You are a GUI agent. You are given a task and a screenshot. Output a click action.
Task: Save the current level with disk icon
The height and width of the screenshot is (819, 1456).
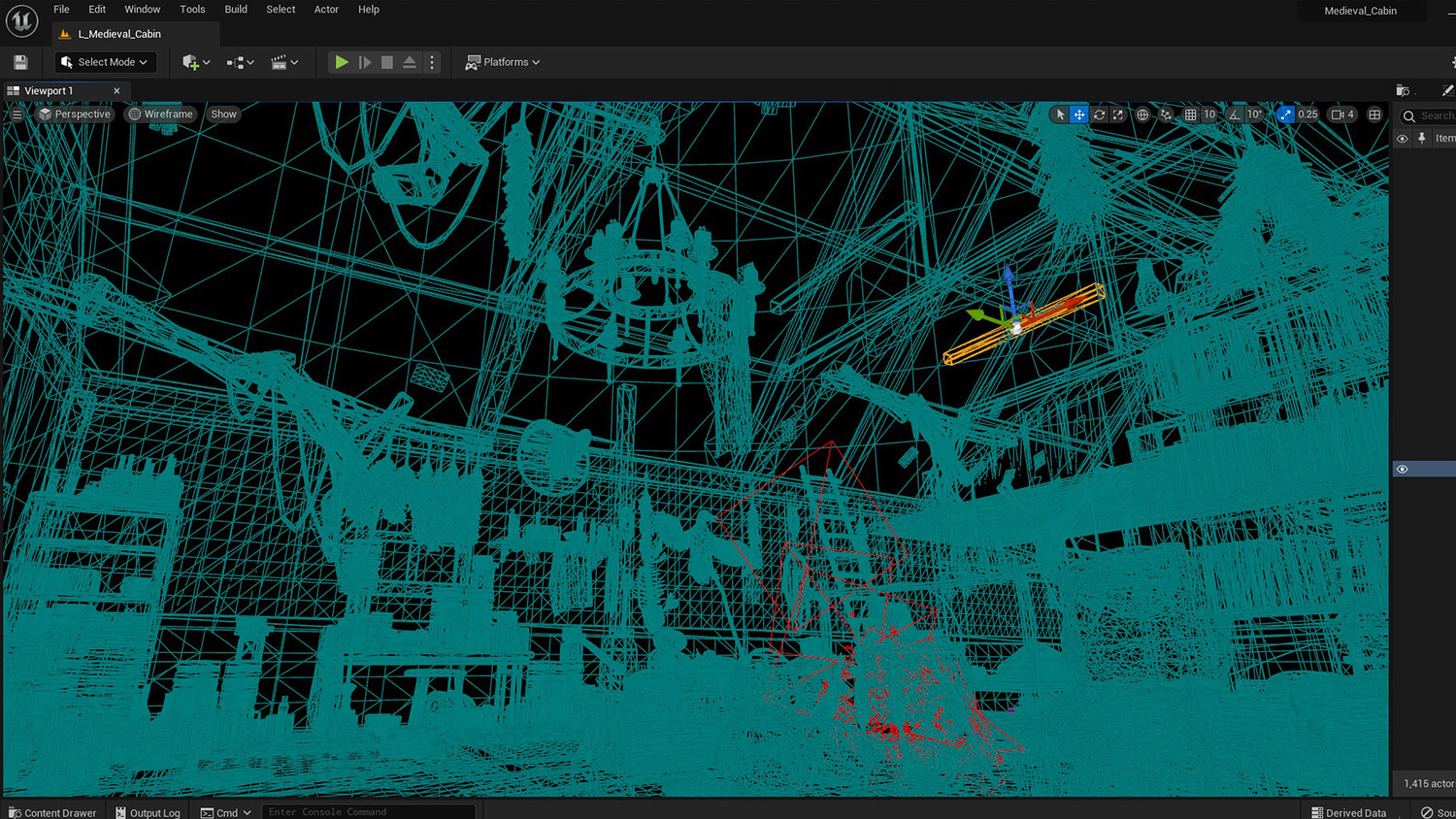(20, 62)
